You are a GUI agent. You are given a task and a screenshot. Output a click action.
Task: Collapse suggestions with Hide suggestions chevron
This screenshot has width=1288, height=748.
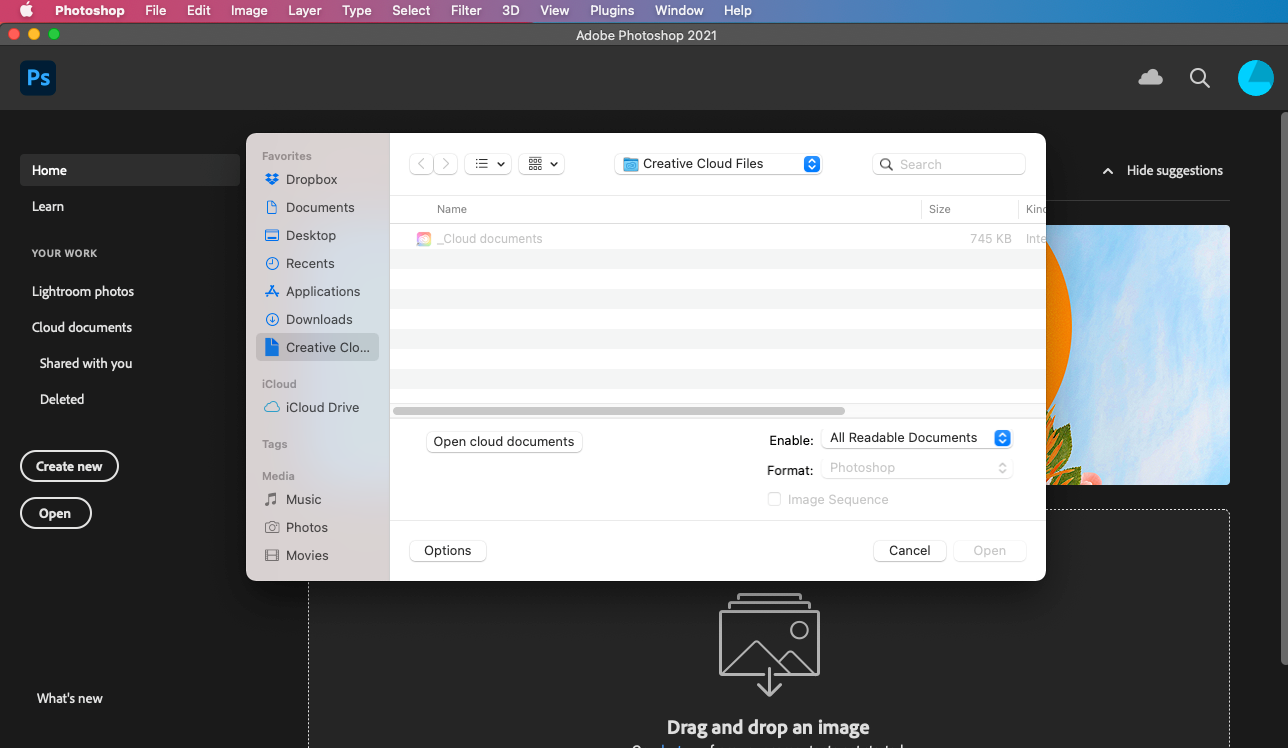click(1108, 171)
